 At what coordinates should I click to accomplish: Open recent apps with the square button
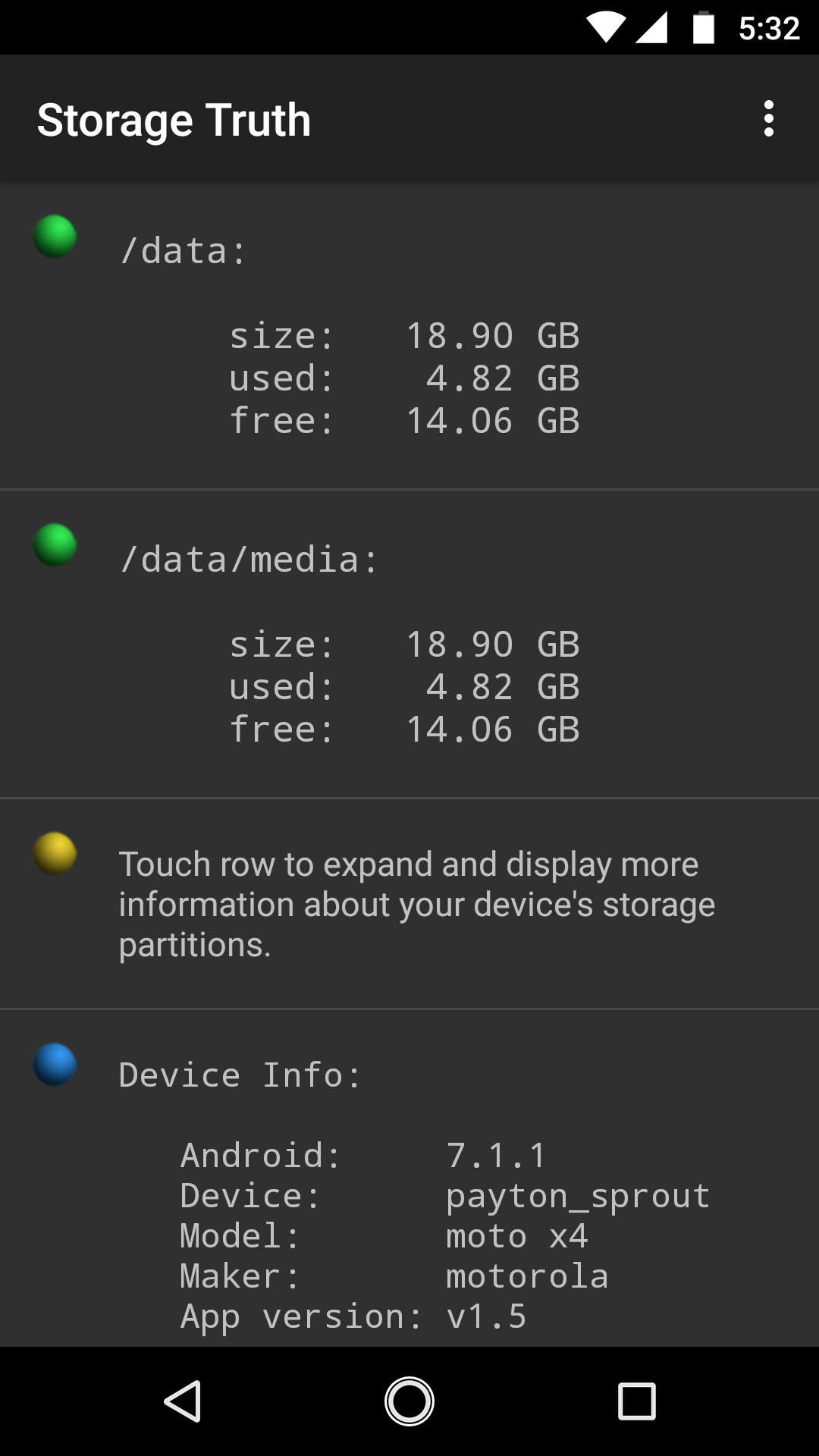(x=637, y=1401)
